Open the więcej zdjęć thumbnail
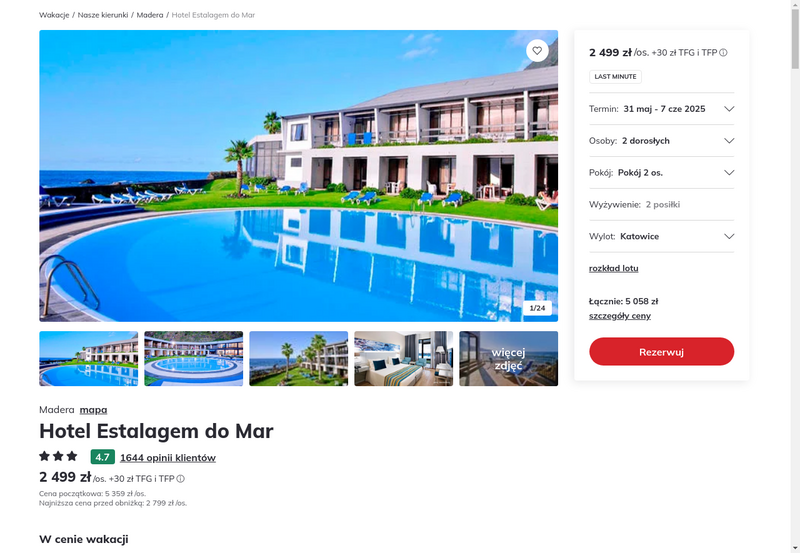The width and height of the screenshot is (800, 553). coord(508,359)
